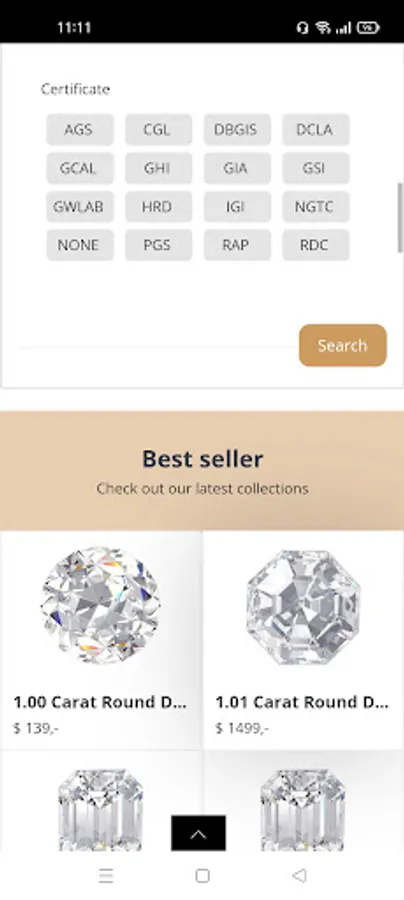View the octagonal diamond product image
Image resolution: width=404 pixels, height=900 pixels.
point(303,607)
